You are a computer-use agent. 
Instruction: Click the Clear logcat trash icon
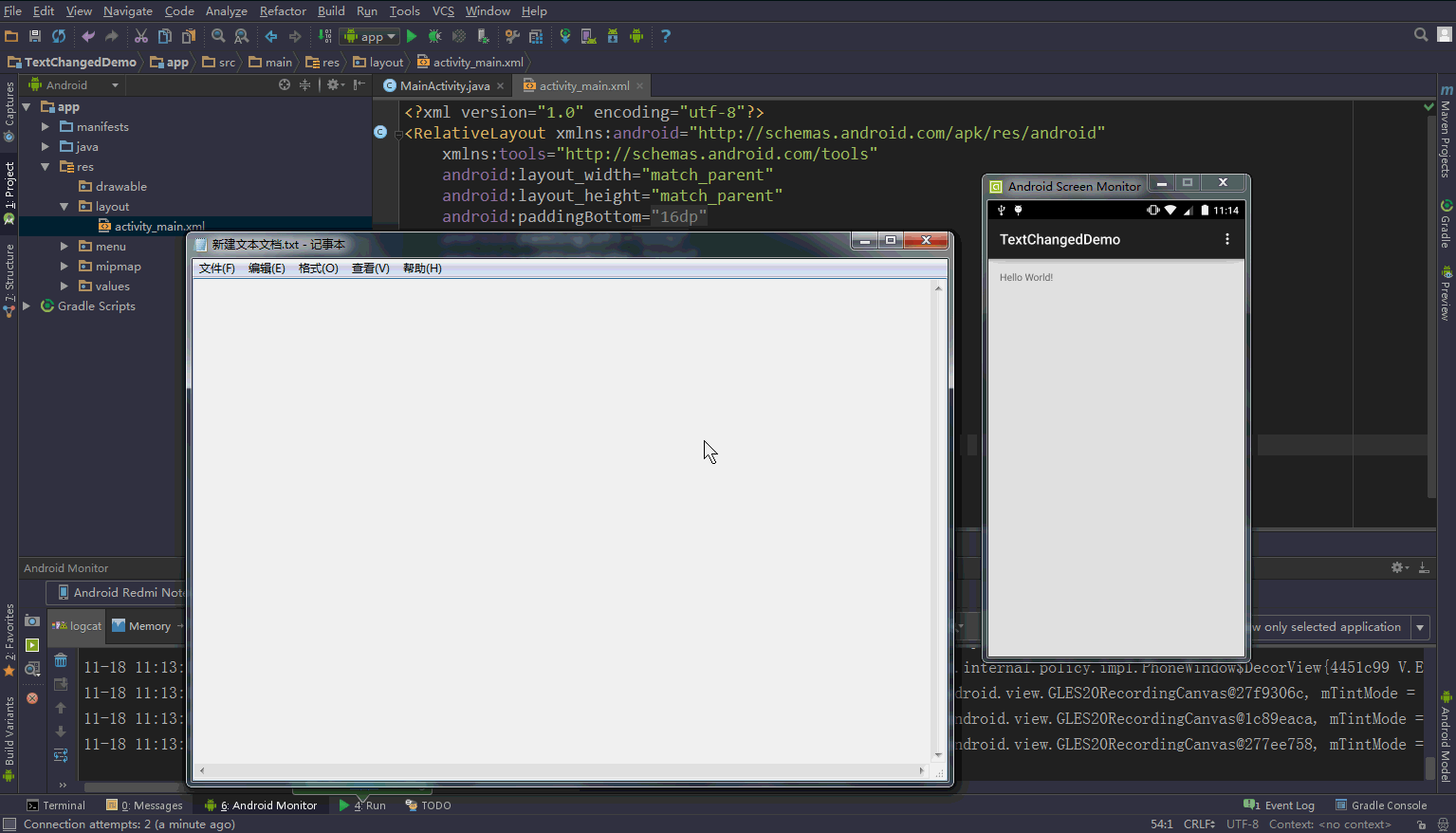61,659
